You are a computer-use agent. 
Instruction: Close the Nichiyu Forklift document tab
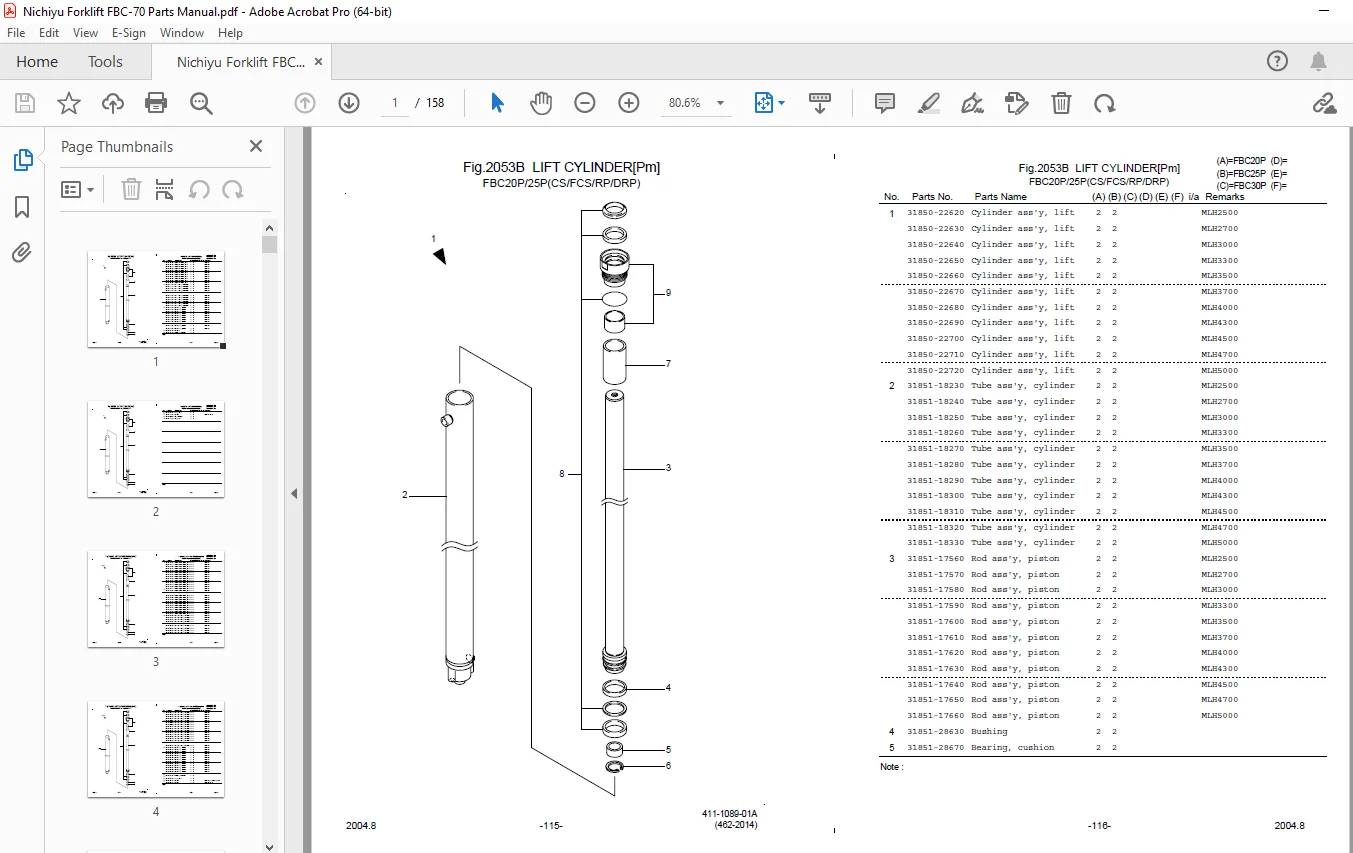click(319, 62)
